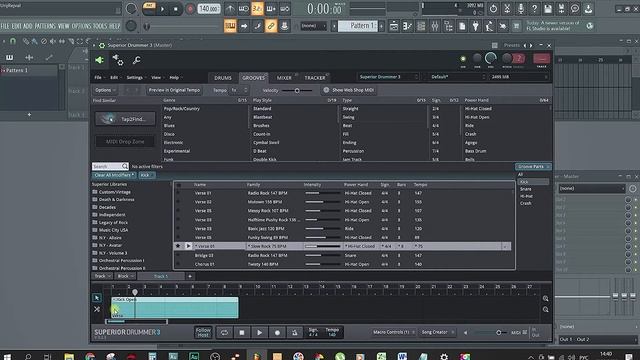Open the FL Studio FILE menu
Image resolution: width=640 pixels, height=360 pixels.
[x=5, y=26]
